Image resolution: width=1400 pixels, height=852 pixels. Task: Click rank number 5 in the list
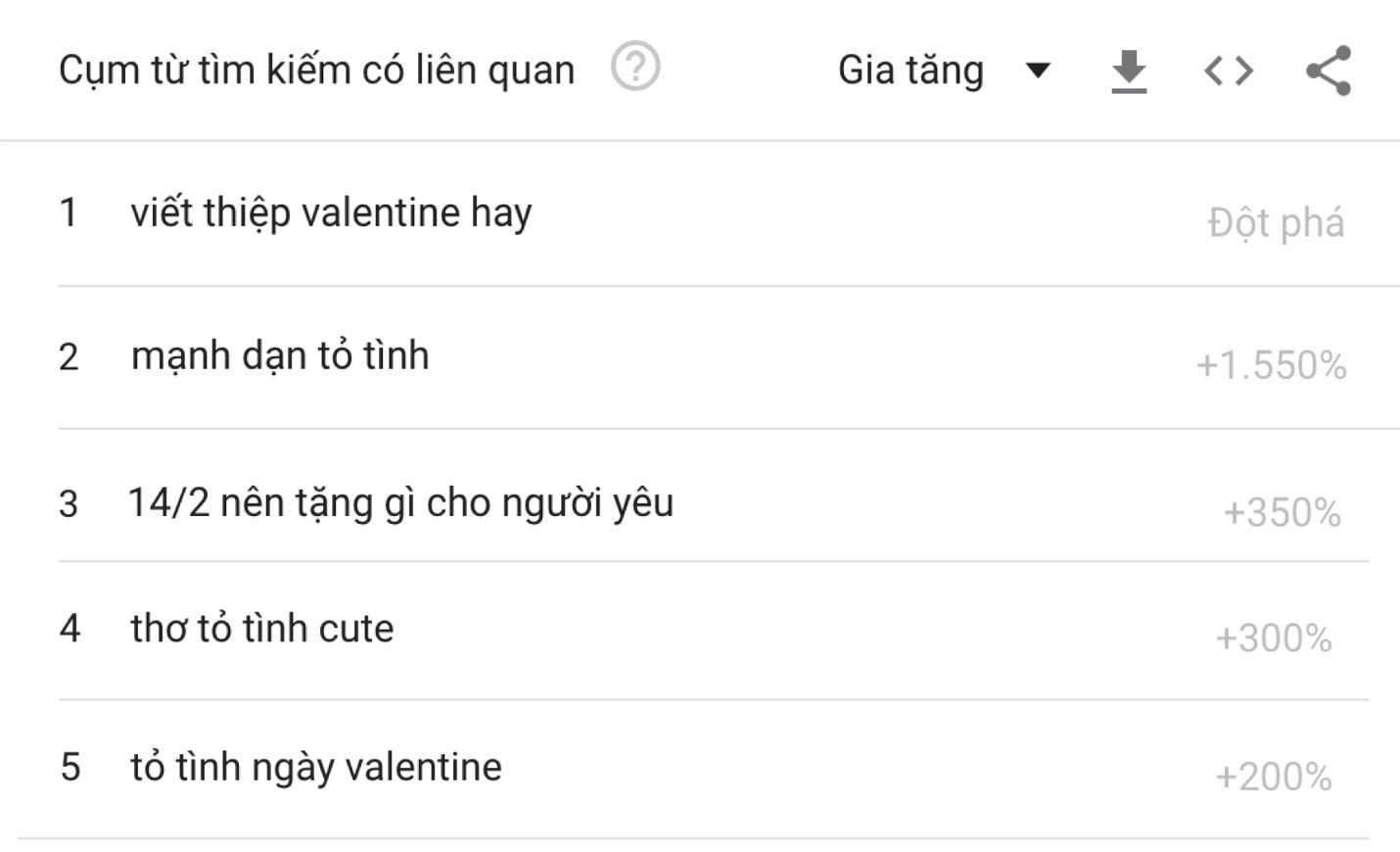pyautogui.click(x=70, y=767)
